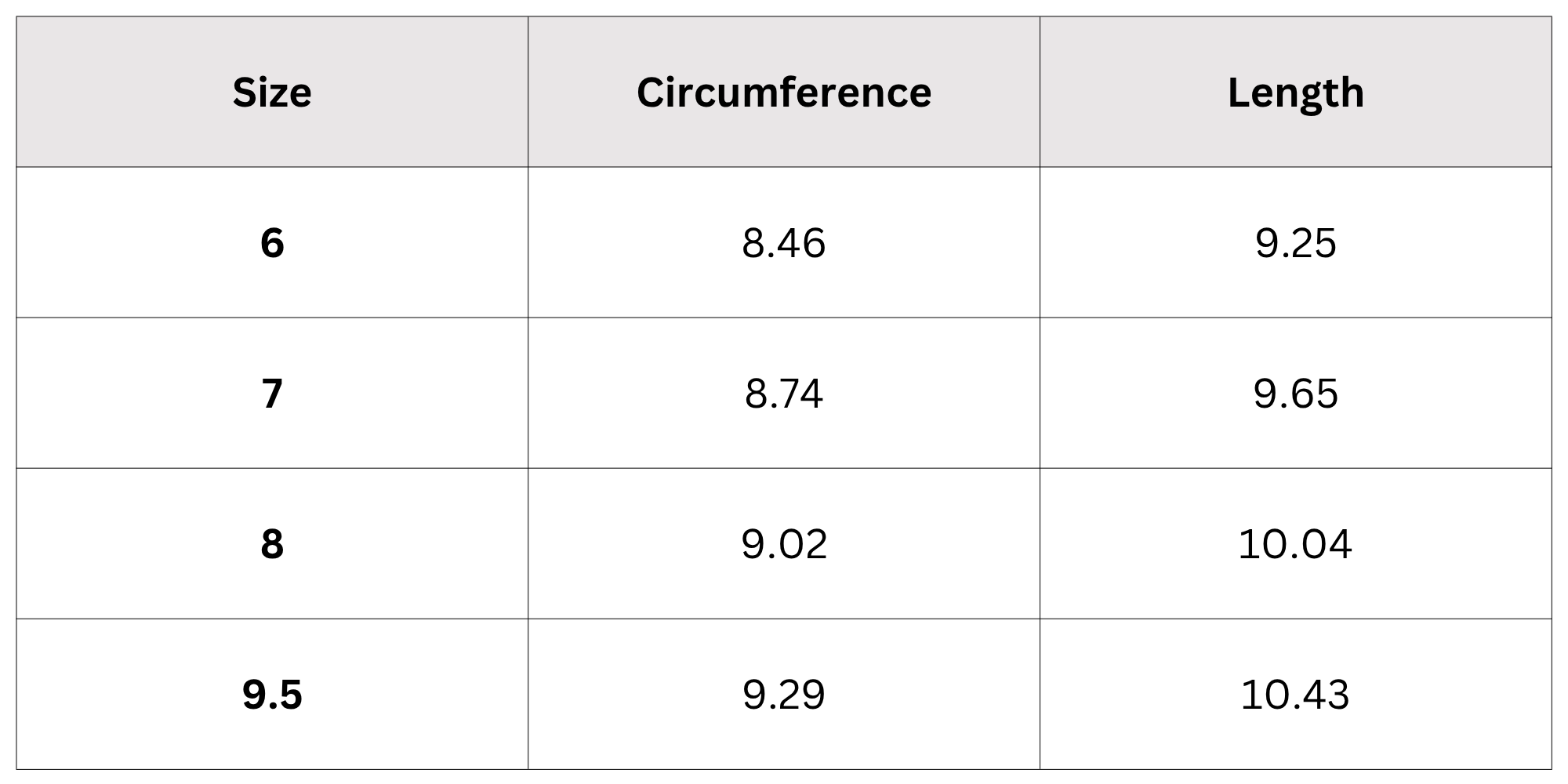Click length value 10.04

coord(1295,544)
